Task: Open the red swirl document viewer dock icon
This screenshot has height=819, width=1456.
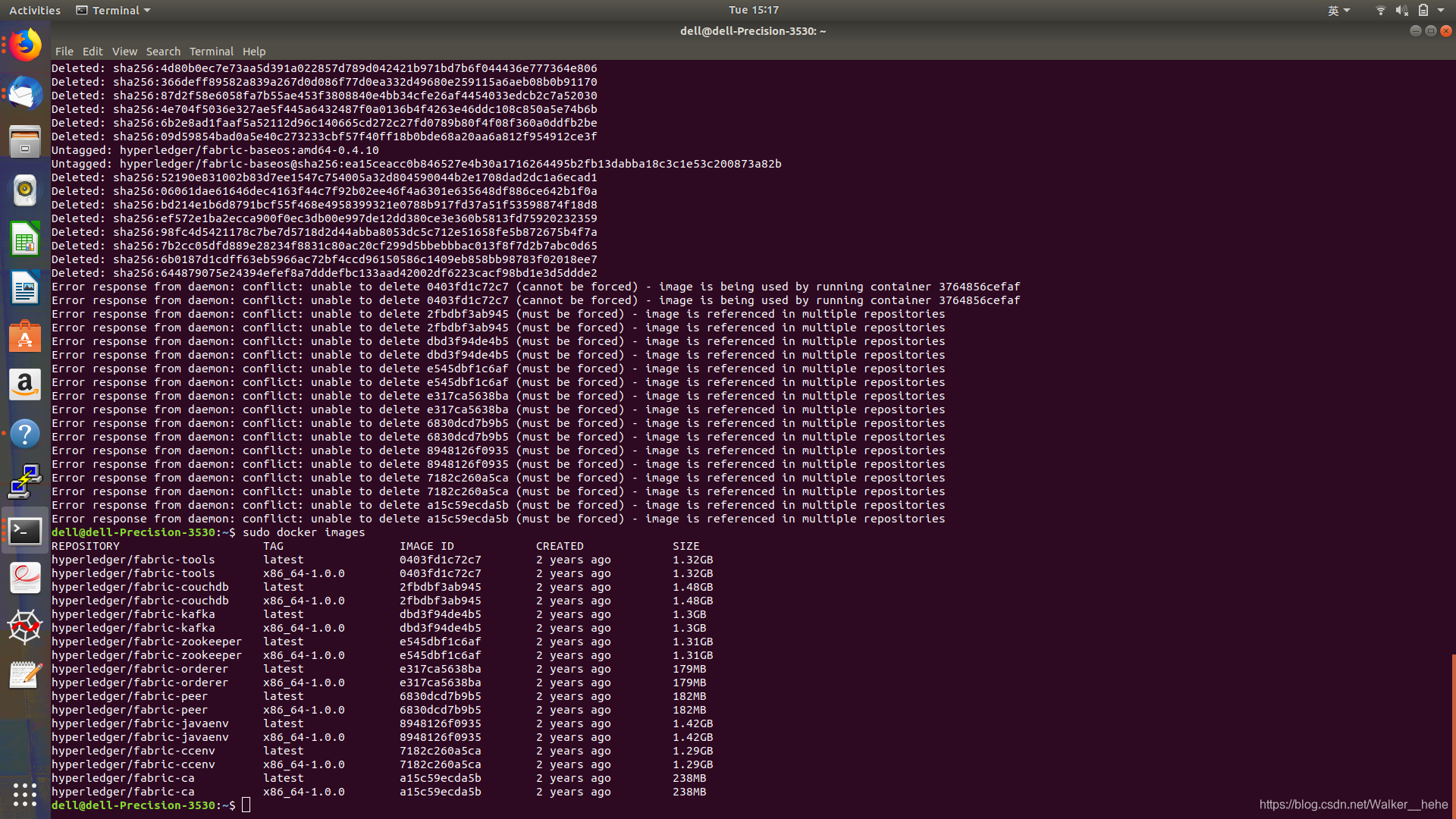Action: pyautogui.click(x=25, y=579)
